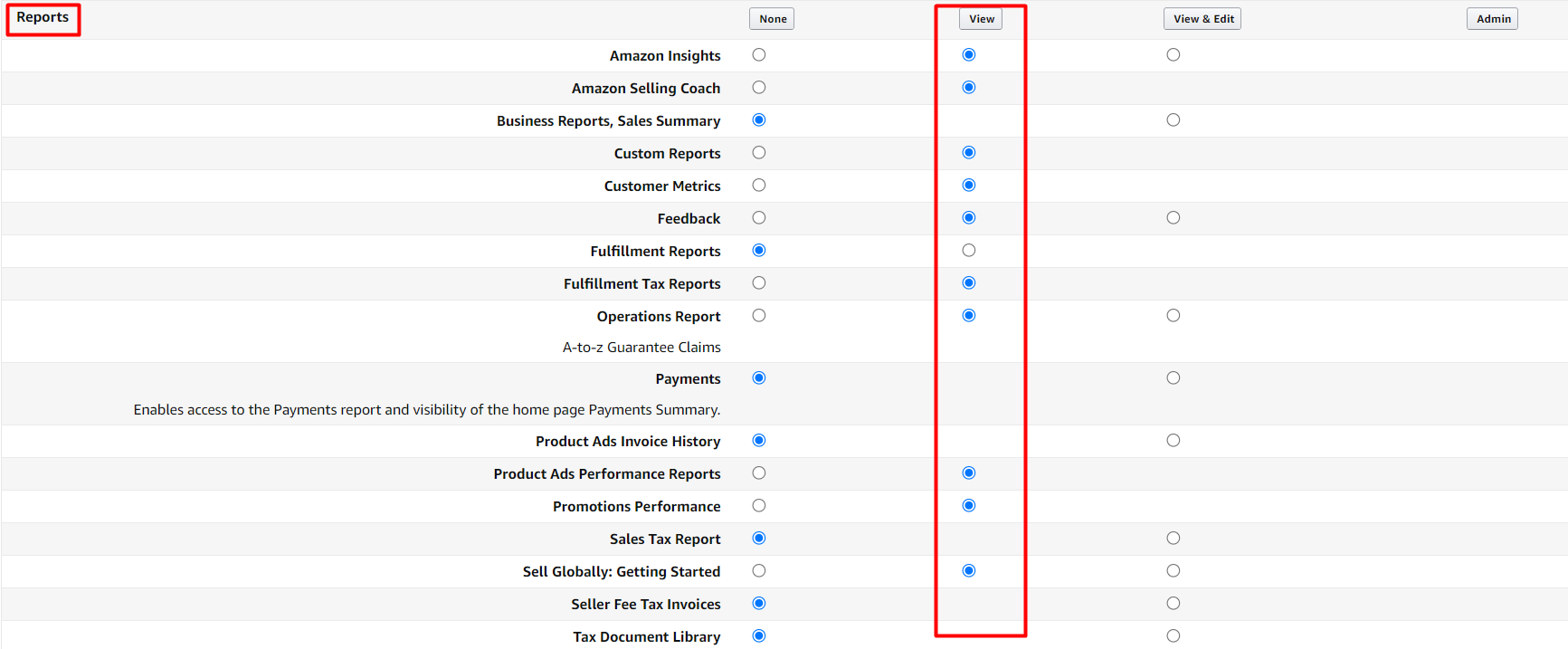1568x649 pixels.
Task: Set Amazon Selling Coach to None
Action: (x=759, y=88)
